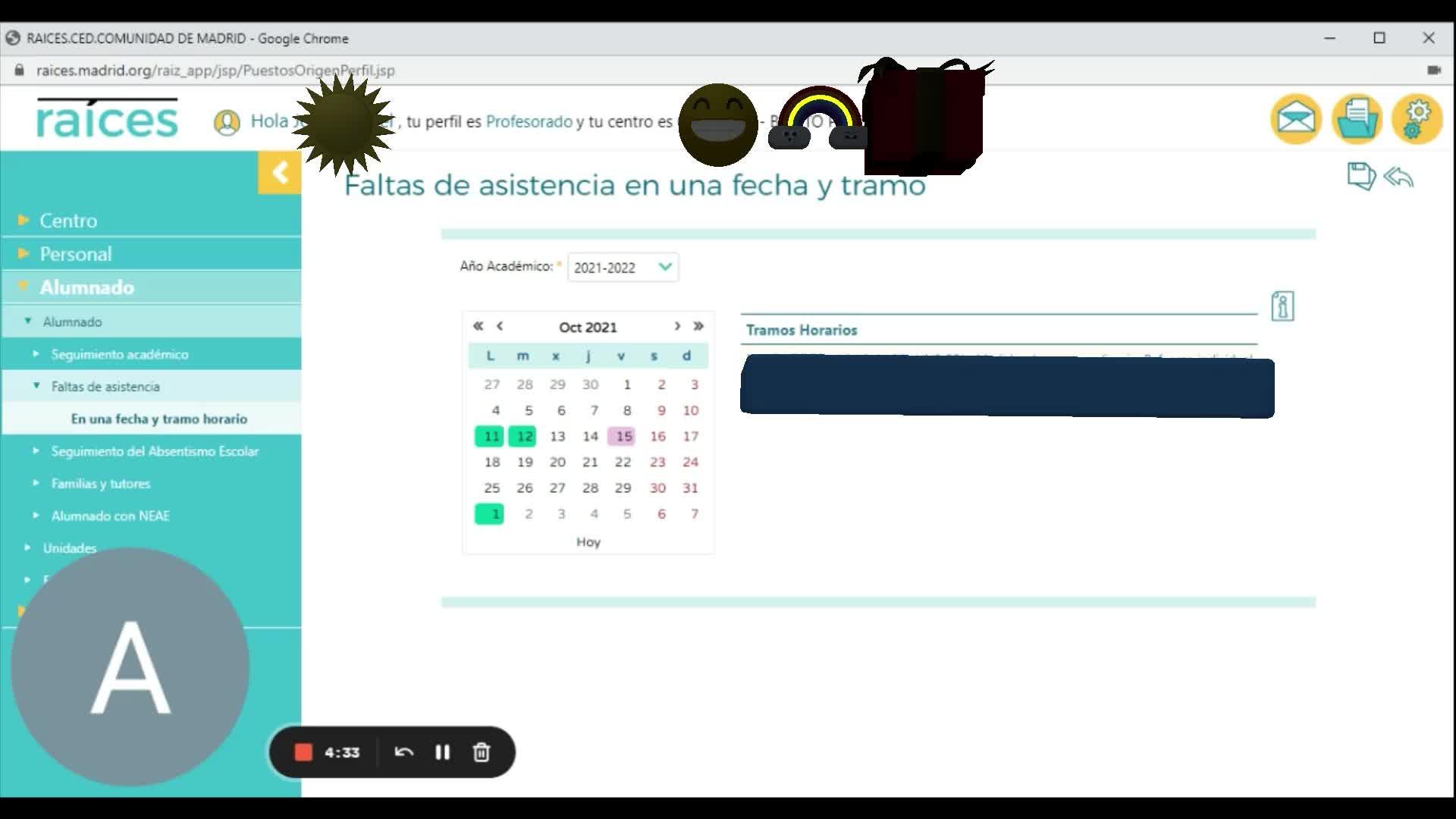The height and width of the screenshot is (819, 1456).
Task: Click the double-arrow return icon
Action: tap(1398, 177)
